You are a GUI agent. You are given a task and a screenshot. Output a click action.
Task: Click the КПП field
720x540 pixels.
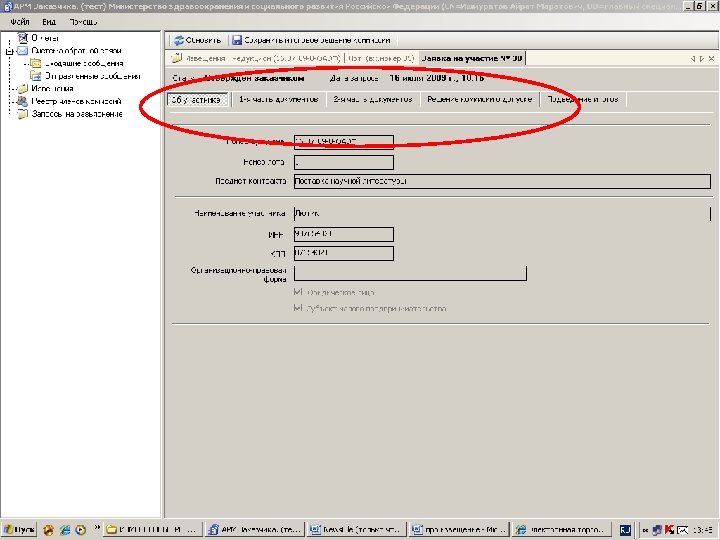343,253
